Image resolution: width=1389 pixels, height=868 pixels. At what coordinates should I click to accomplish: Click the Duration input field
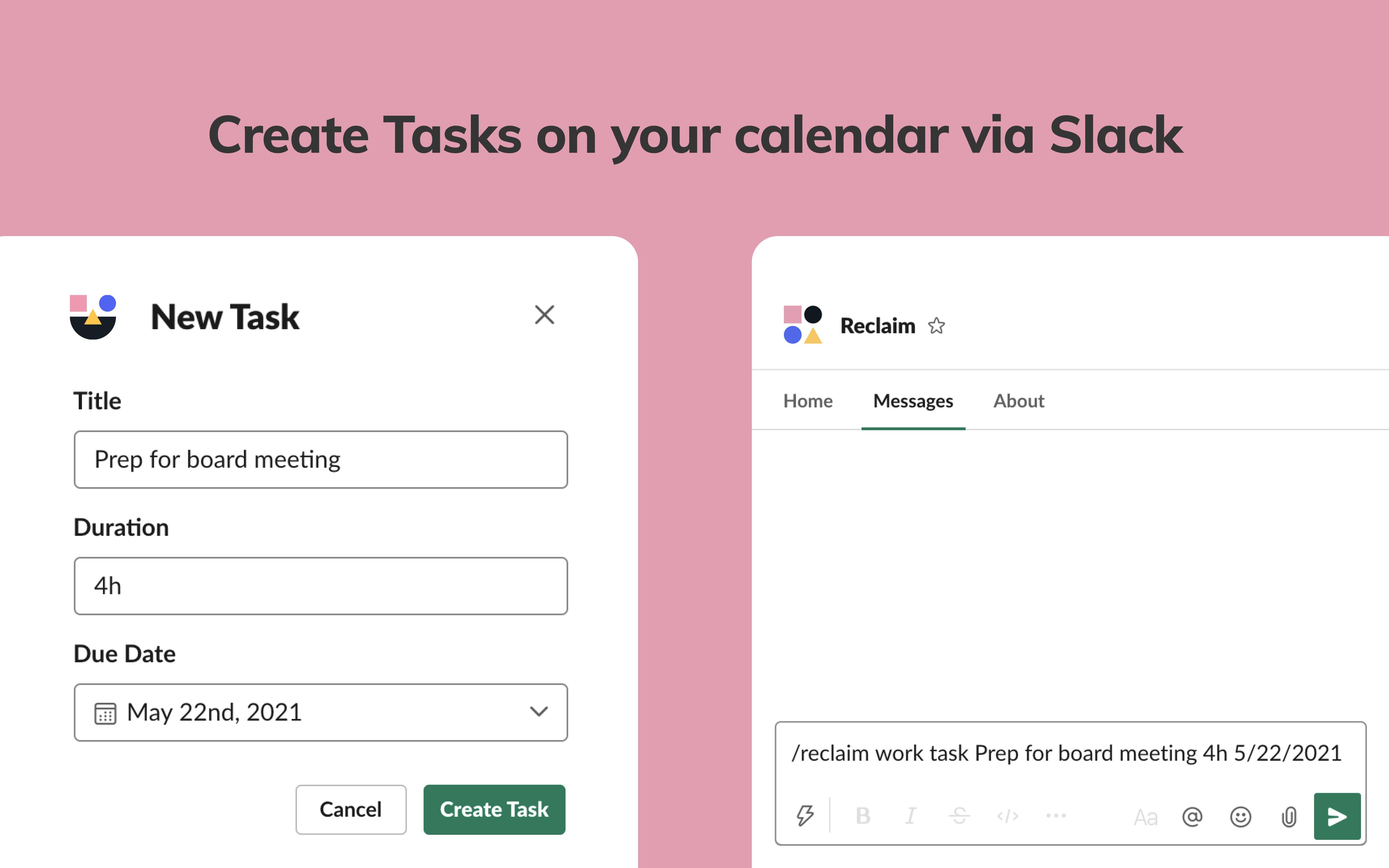coord(321,586)
